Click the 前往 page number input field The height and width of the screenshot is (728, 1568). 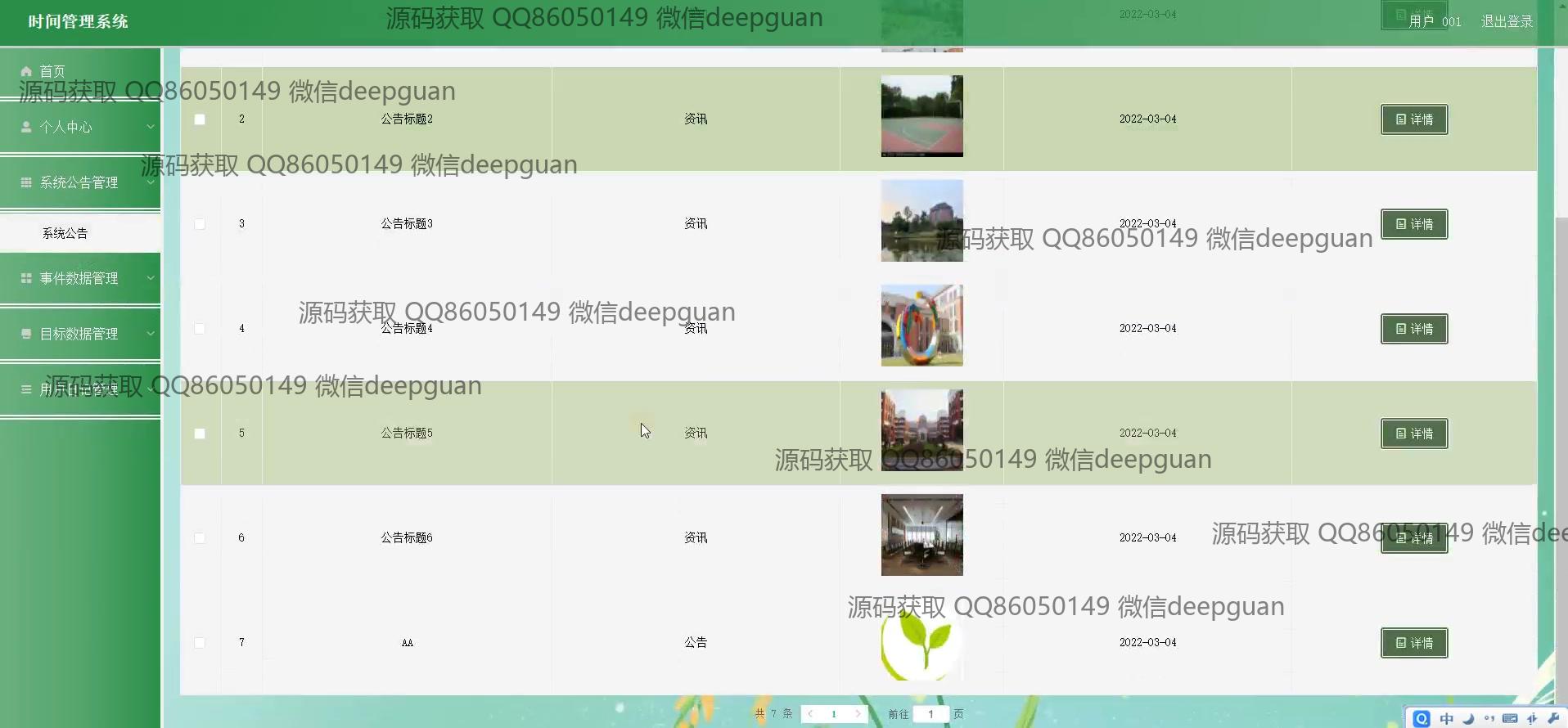coord(930,714)
